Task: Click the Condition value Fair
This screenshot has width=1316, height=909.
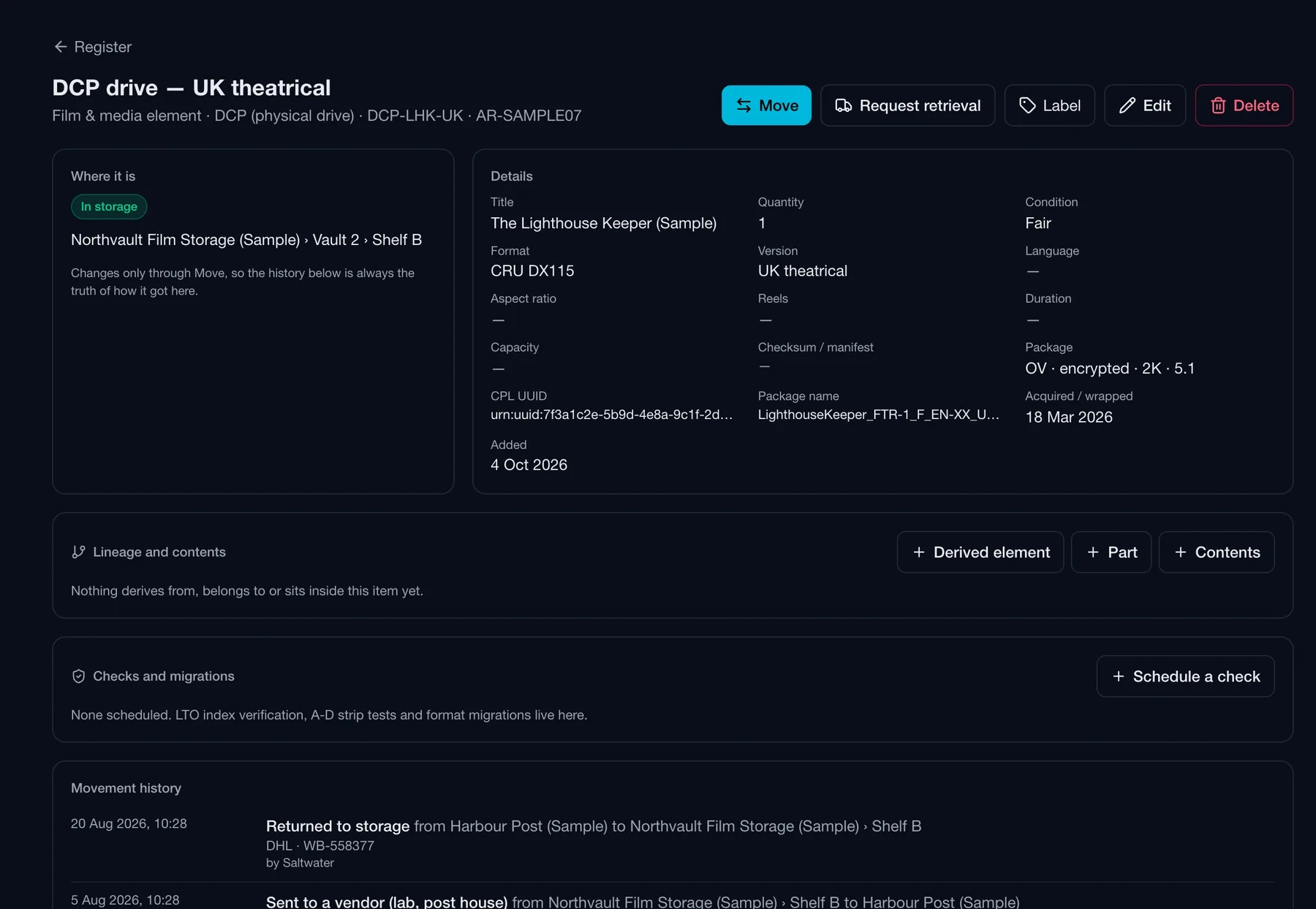Action: point(1038,223)
